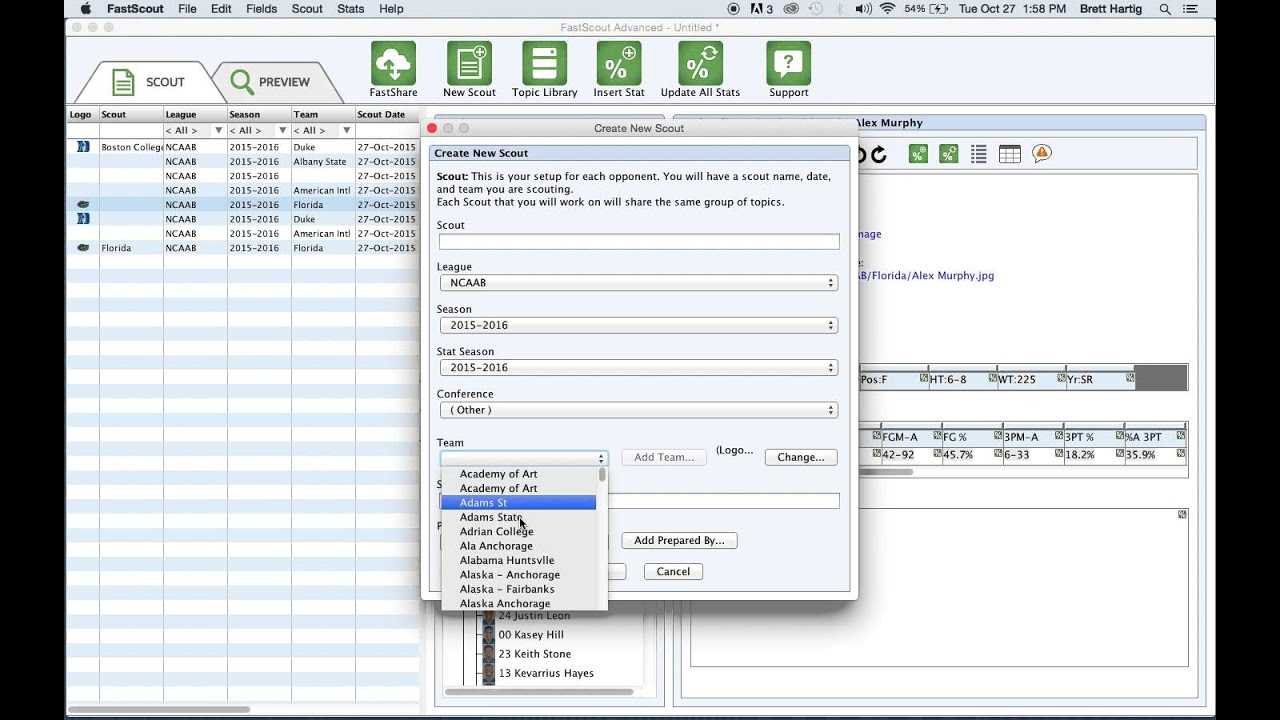The image size is (1280, 720).
Task: Open the Support question mark icon
Action: click(x=788, y=63)
